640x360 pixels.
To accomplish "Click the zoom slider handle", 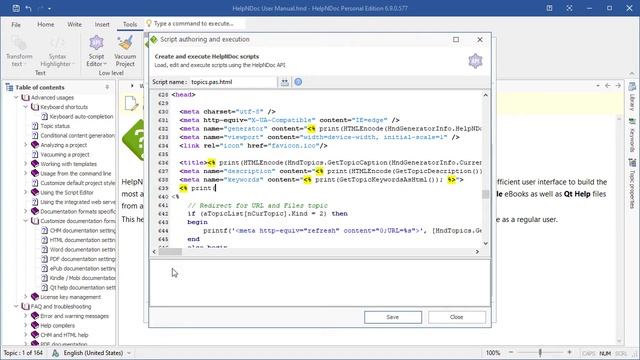I will click(x=540, y=353).
